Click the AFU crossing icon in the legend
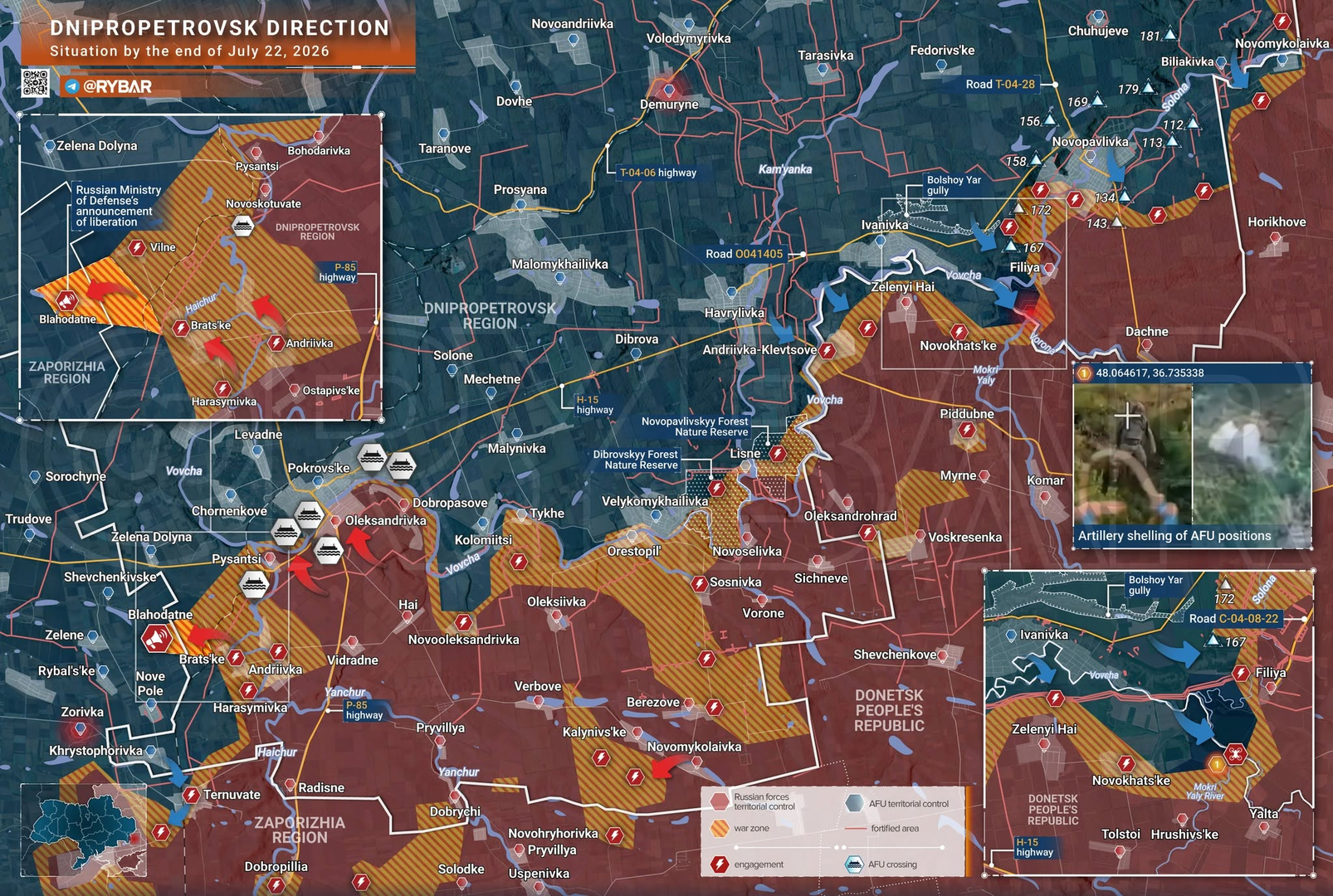This screenshot has height=896, width=1333. tap(854, 864)
